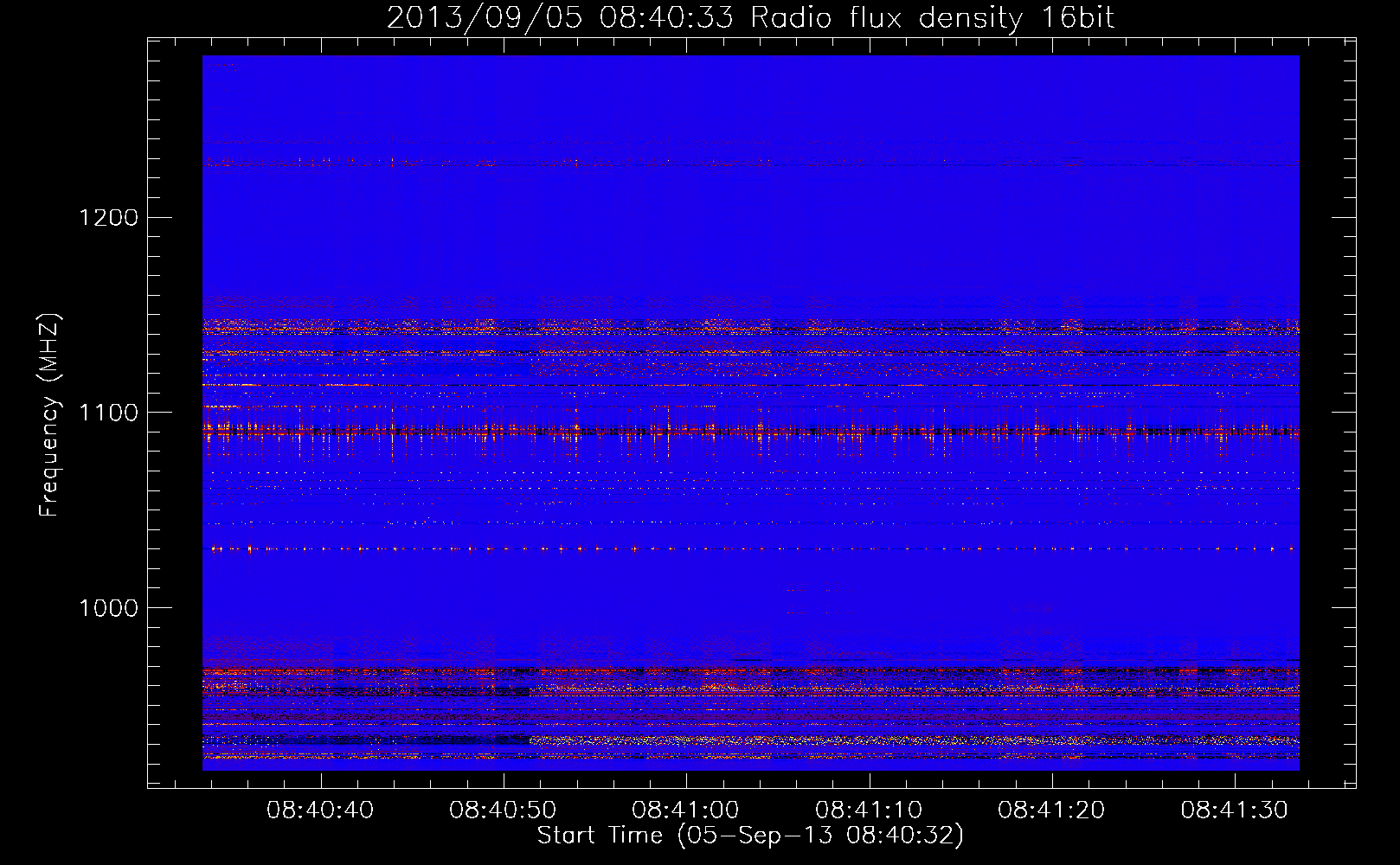
Task: Click the 08:41:30 time tick label
Action: [1235, 811]
